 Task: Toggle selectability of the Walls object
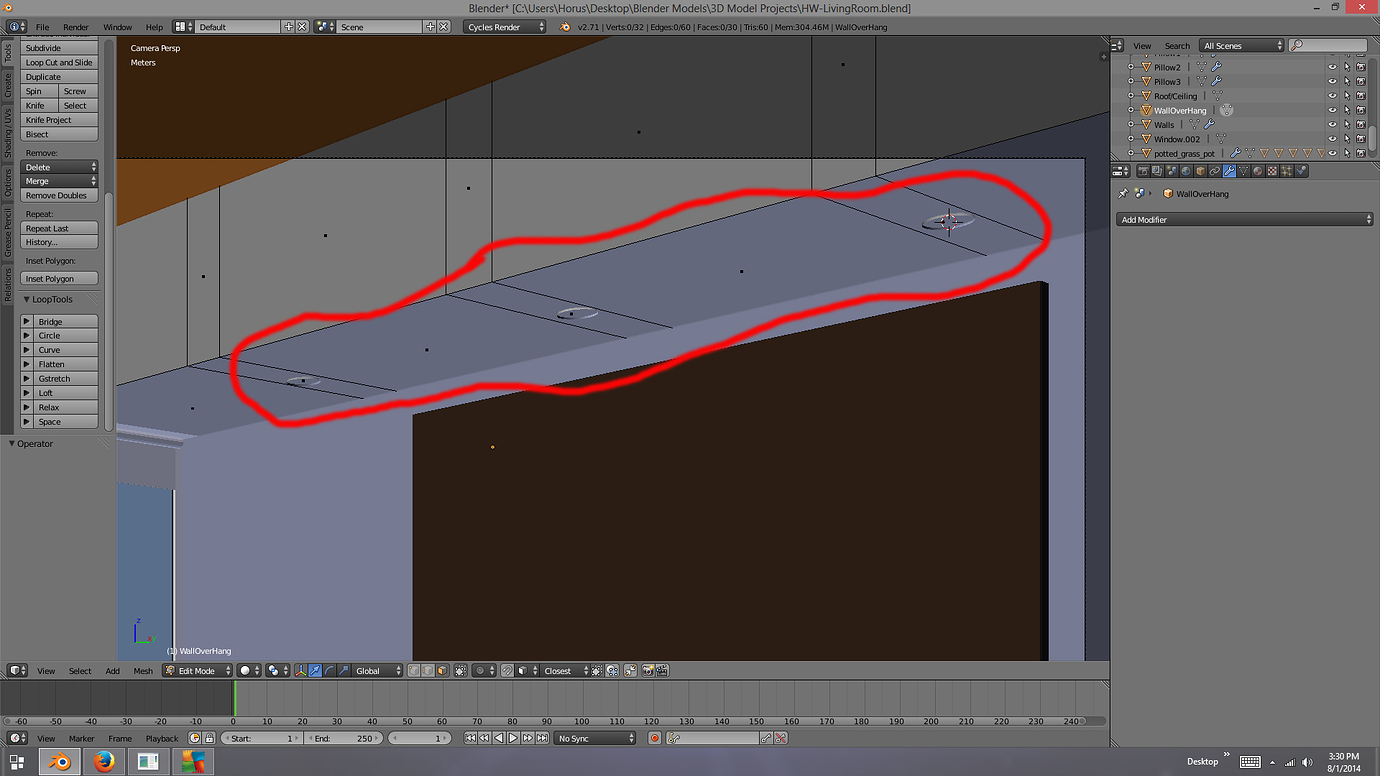point(1346,125)
